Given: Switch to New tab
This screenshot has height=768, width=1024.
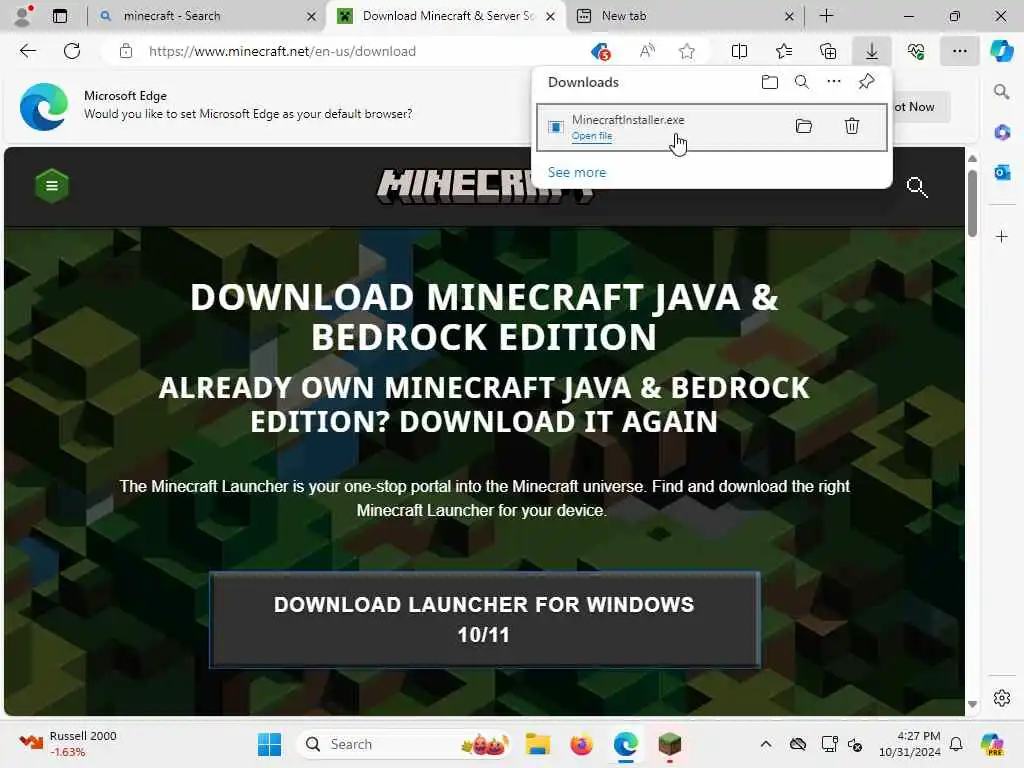Looking at the screenshot, I should click(682, 16).
